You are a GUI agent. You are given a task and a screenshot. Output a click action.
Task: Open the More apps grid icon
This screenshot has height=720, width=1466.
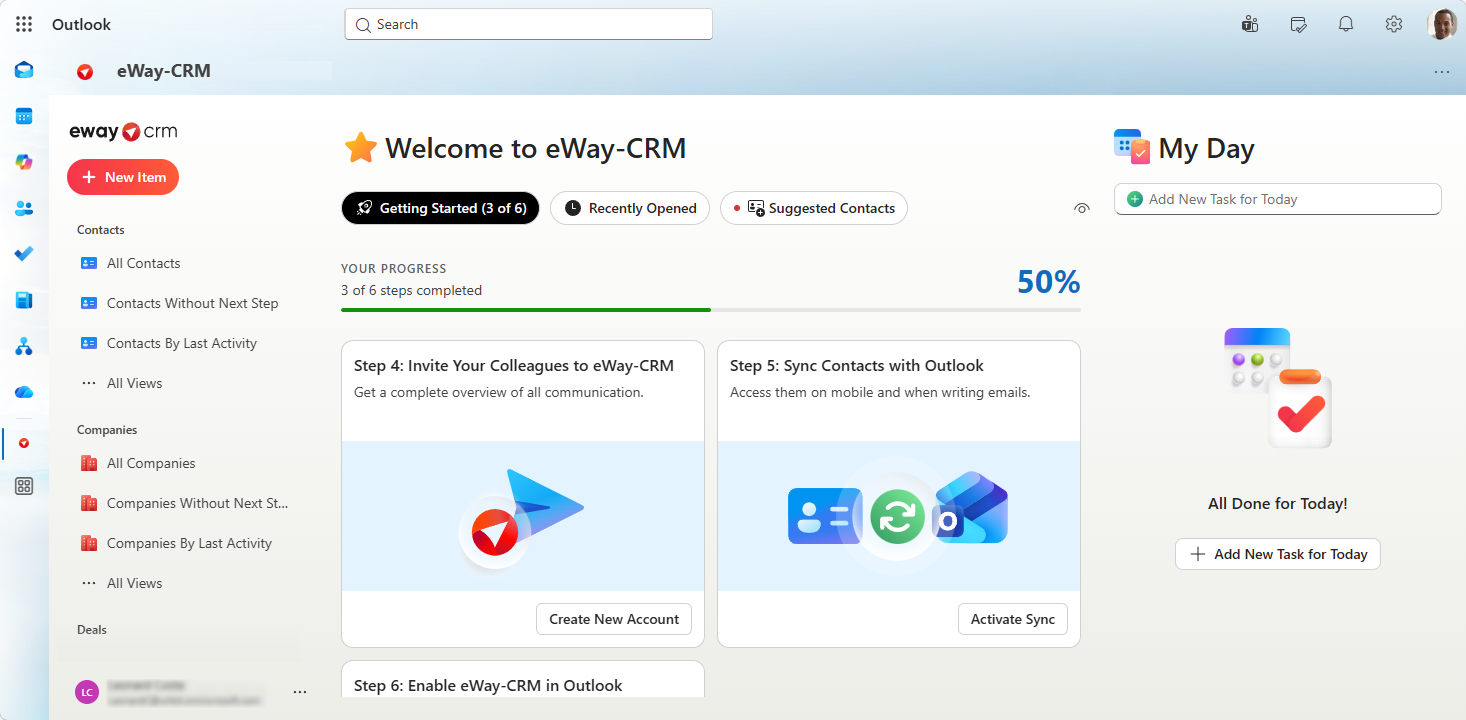(x=24, y=486)
